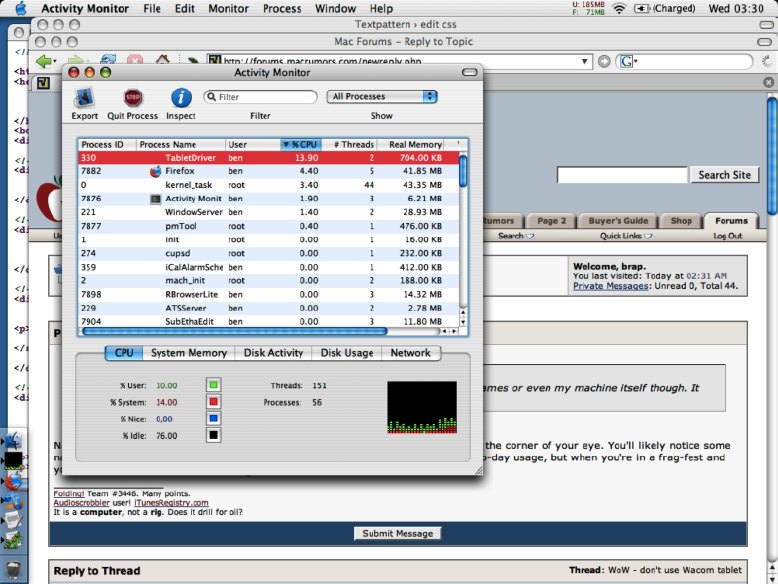The width and height of the screenshot is (778, 584).
Task: Click the battery Charged status icon
Action: [642, 8]
